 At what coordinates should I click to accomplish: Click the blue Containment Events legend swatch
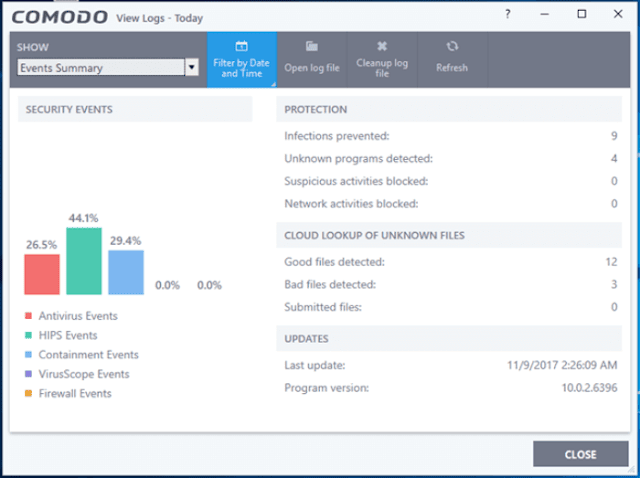[x=29, y=354]
